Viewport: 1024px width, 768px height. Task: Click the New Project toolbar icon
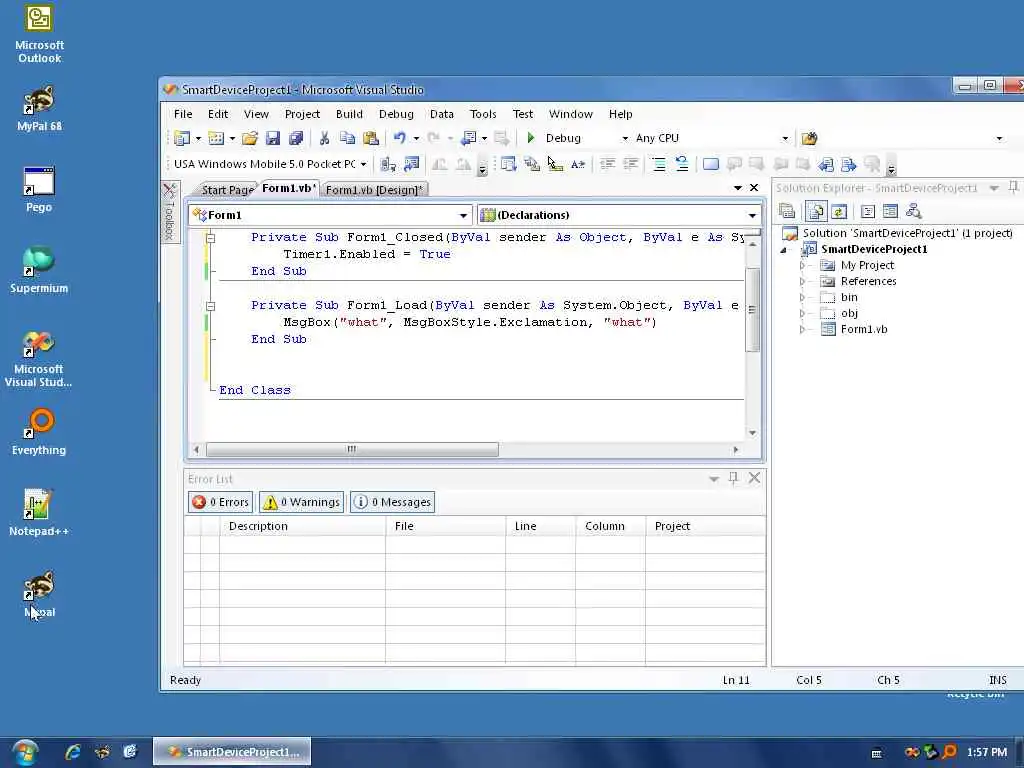tap(182, 138)
